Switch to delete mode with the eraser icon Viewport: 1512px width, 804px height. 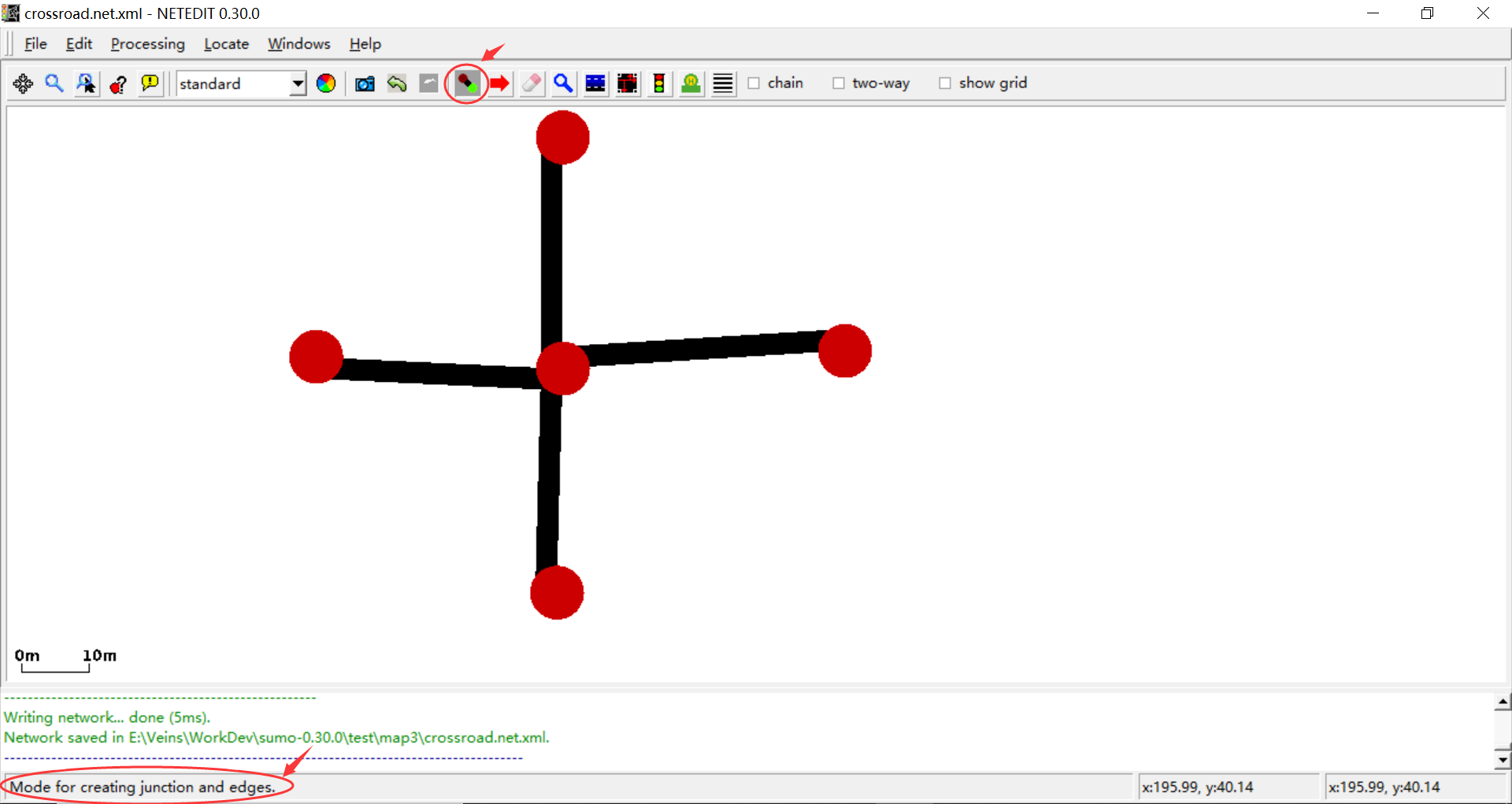(531, 83)
